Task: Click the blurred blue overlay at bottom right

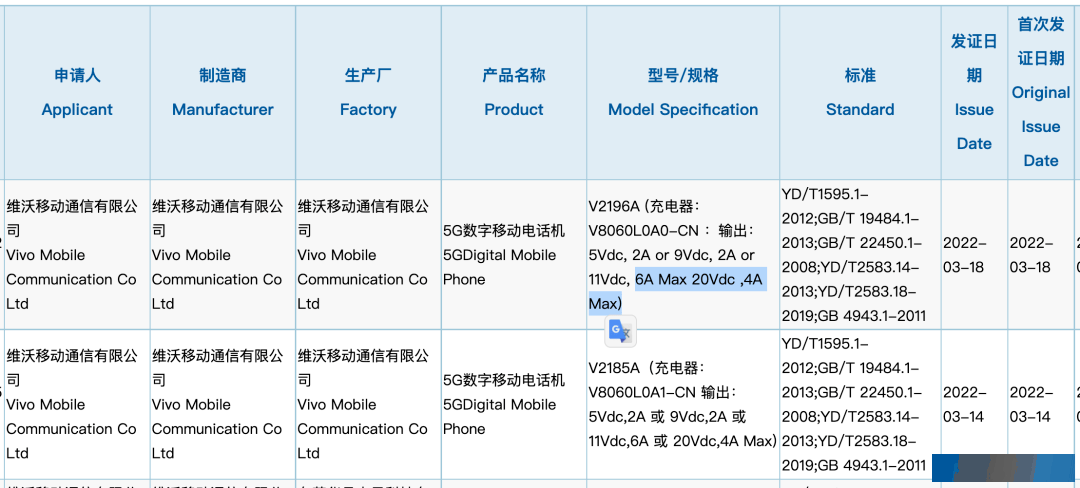Action: pyautogui.click(x=1005, y=467)
